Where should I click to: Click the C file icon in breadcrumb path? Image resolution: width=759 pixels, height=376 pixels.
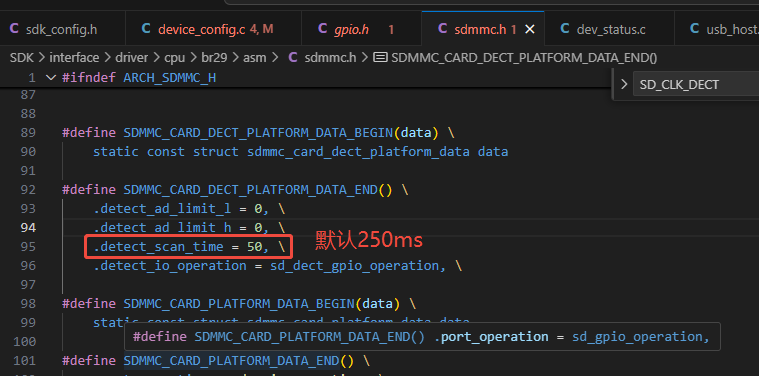click(293, 58)
